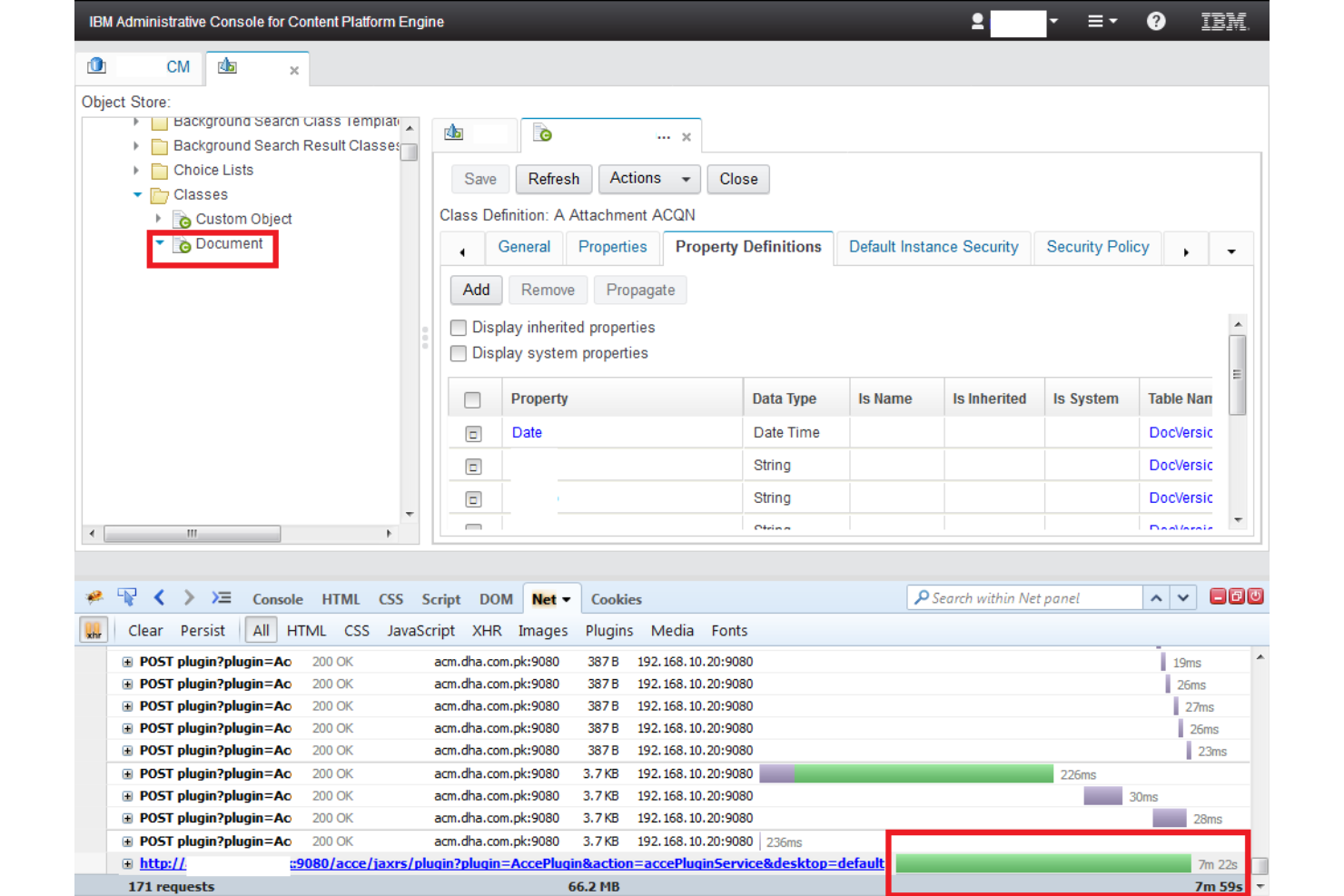This screenshot has height=896, width=1344.
Task: Click the object store inner tab icon
Action: point(453,133)
